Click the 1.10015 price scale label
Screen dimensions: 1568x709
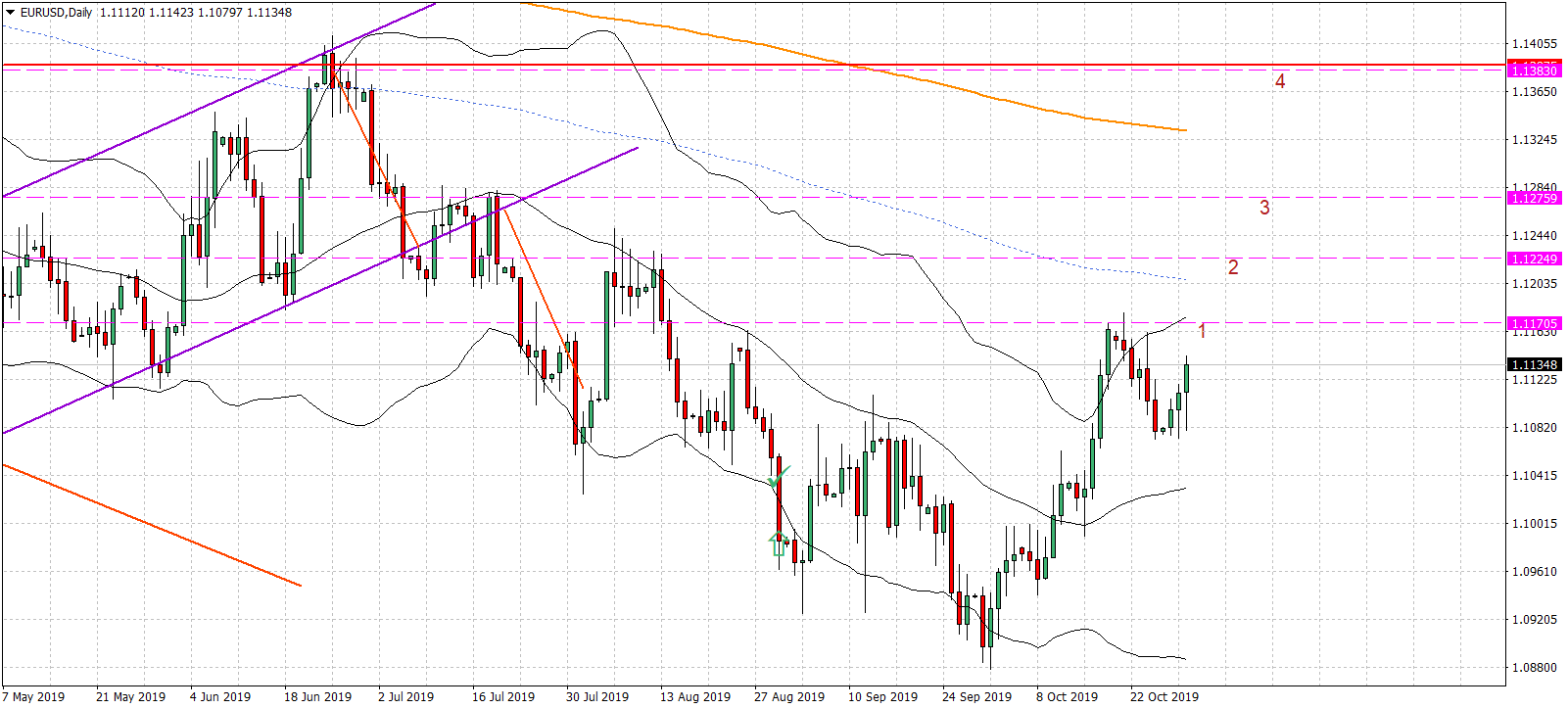tap(1535, 524)
